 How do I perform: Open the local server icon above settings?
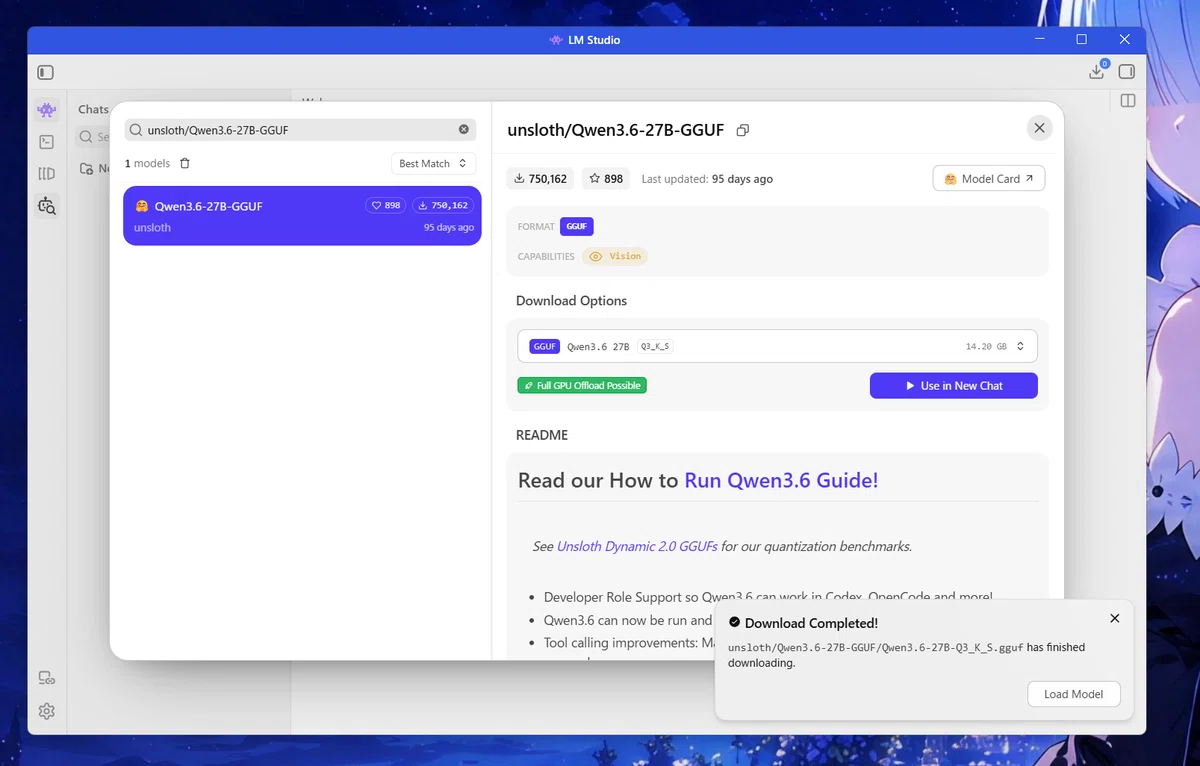tap(46, 678)
